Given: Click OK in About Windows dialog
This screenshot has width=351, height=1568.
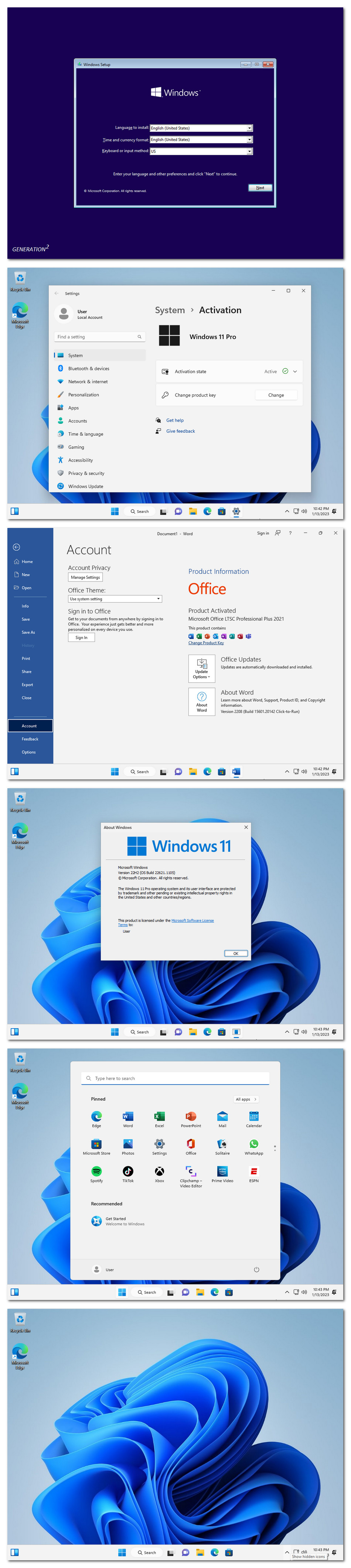Looking at the screenshot, I should [x=236, y=953].
